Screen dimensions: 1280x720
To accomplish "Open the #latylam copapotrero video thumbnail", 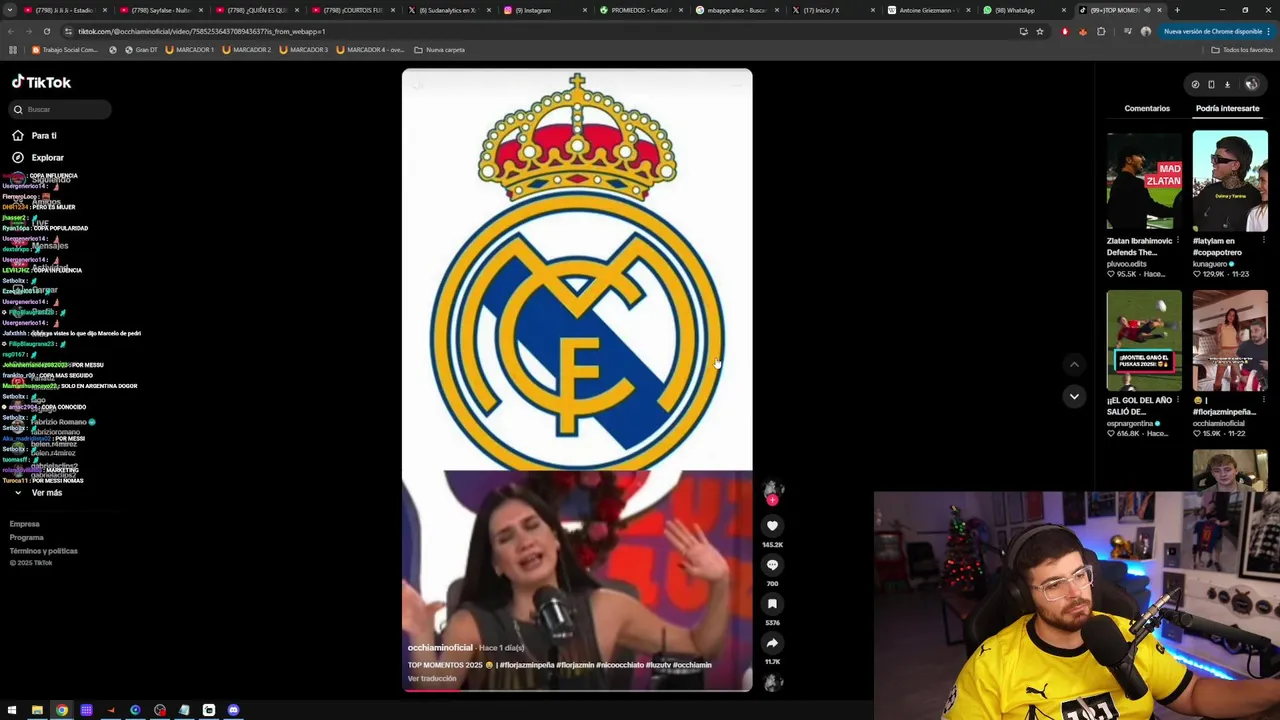I will 1230,181.
